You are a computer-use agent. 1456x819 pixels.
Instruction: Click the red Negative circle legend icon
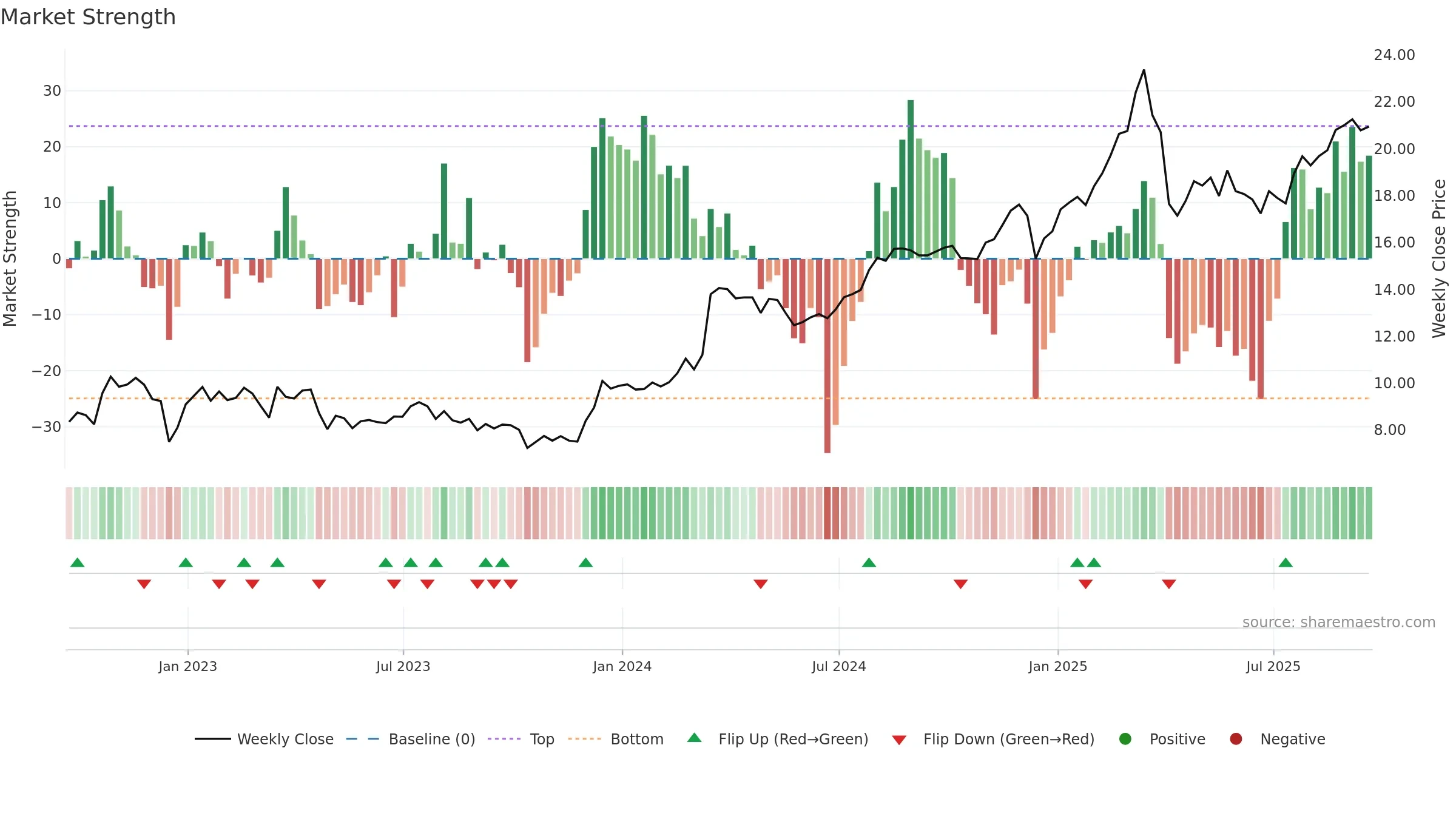pos(1236,739)
